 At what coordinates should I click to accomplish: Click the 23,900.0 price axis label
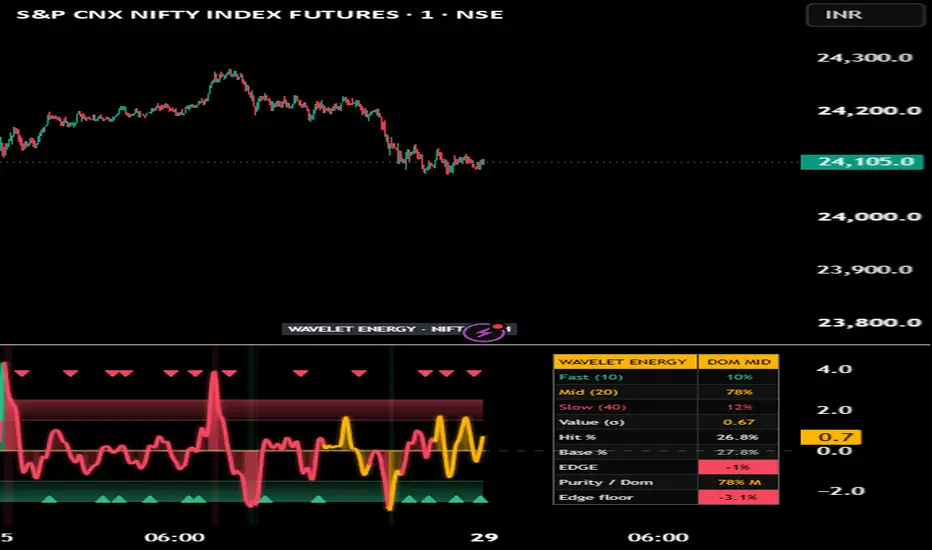[864, 269]
